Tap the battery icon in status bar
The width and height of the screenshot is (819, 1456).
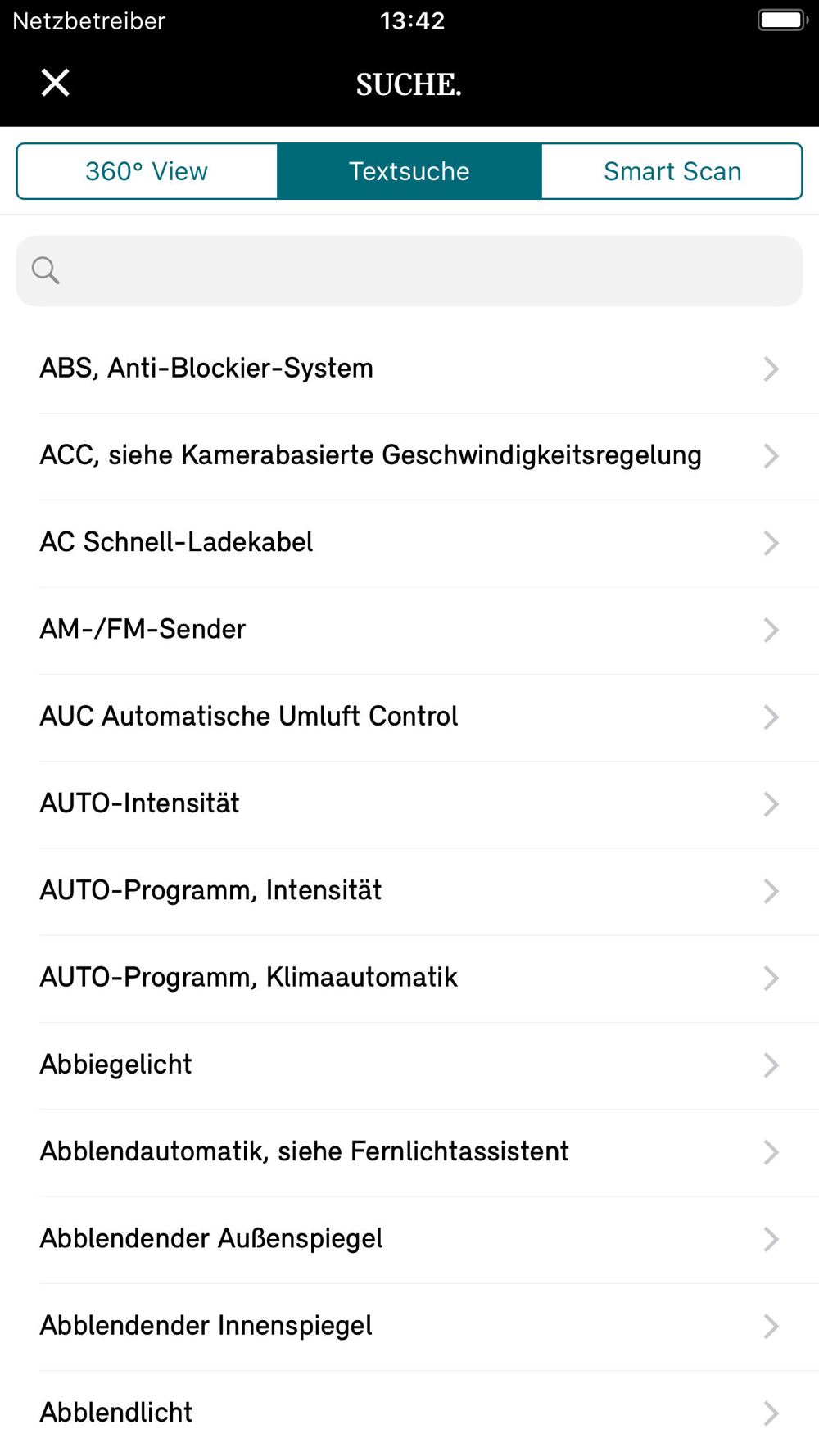pyautogui.click(x=782, y=20)
